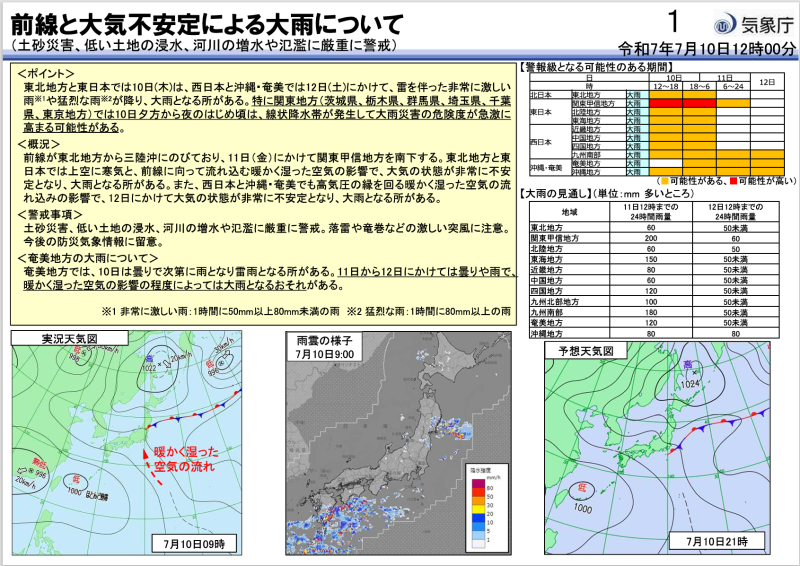Click the orange 九州南部 12日 warning cell
Screen dimensions: 800x566
[x=767, y=155]
